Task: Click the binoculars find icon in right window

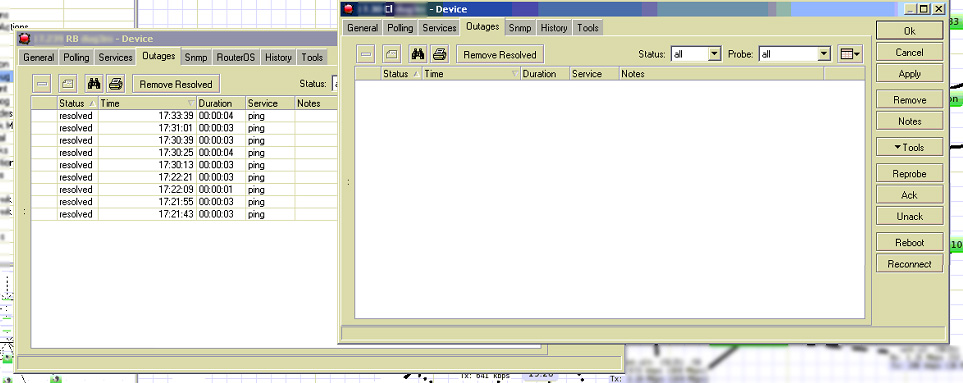Action: point(418,54)
